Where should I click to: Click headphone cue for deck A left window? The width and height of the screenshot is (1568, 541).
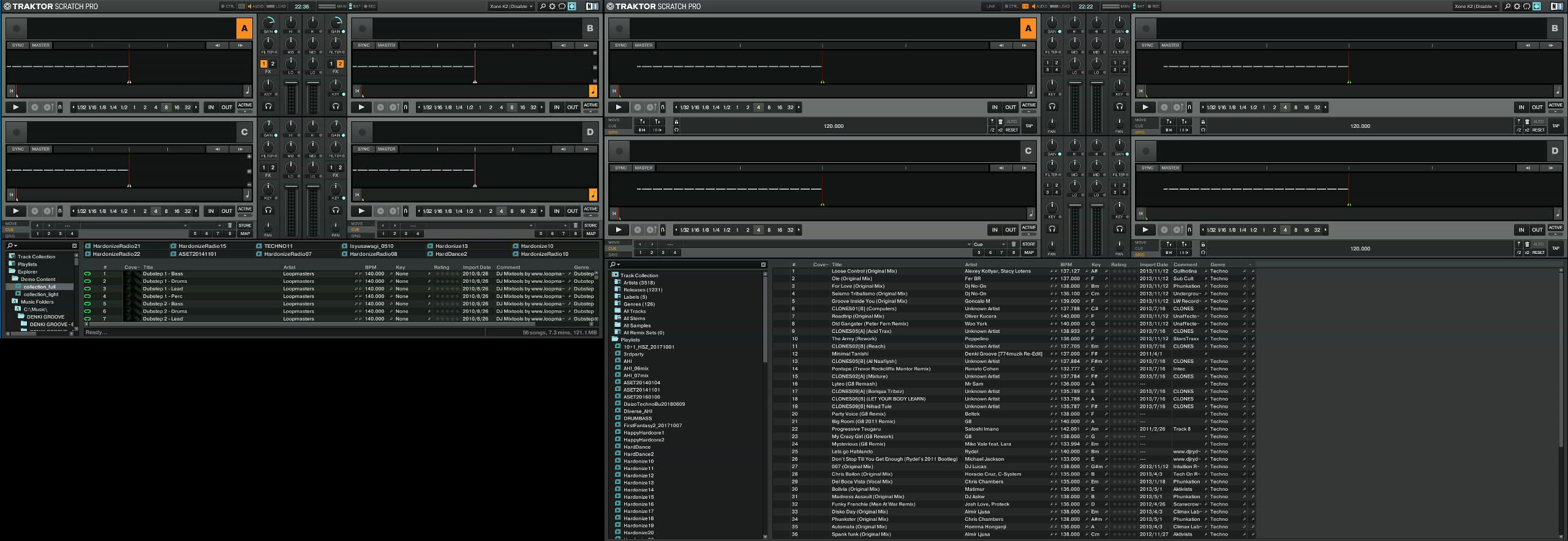[268, 106]
